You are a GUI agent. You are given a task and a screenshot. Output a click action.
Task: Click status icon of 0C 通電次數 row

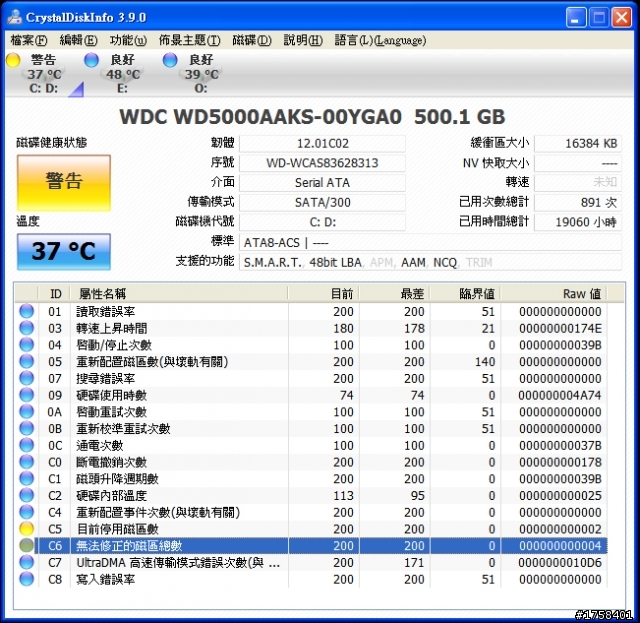click(x=27, y=445)
